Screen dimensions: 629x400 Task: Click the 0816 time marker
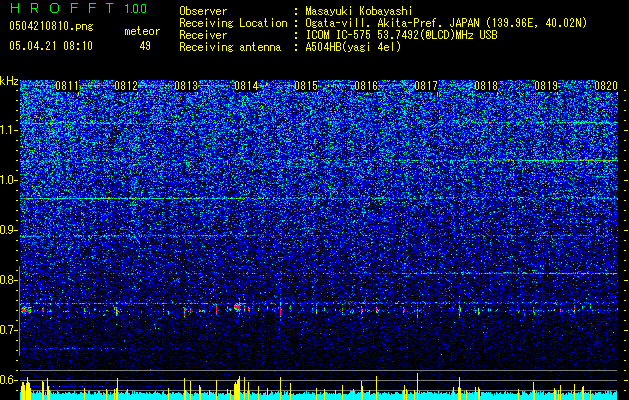366,86
